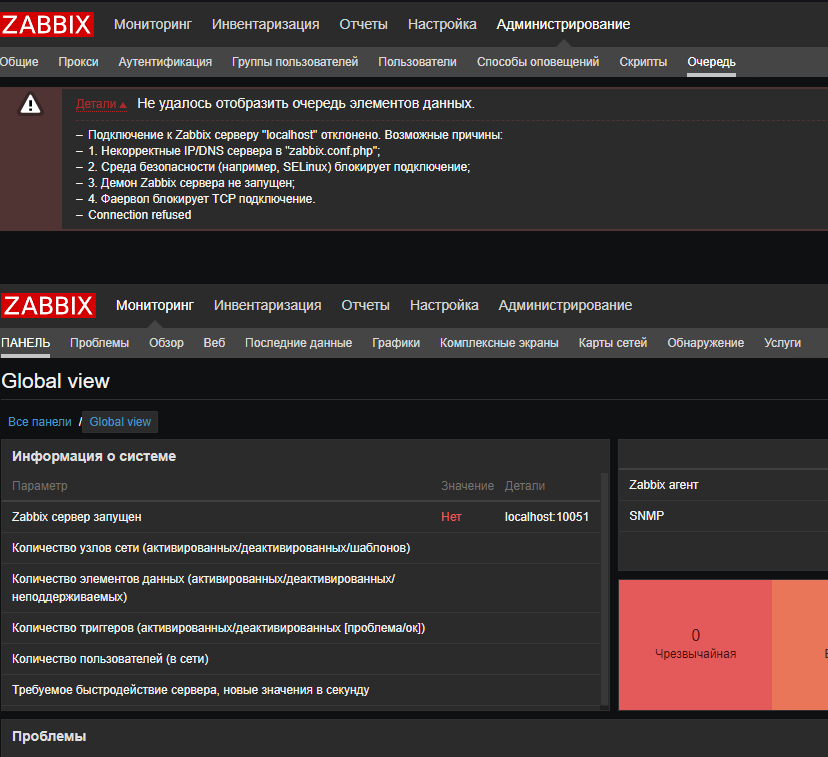Screen dimensions: 828x757
Task: Open Администрирование menu in the bottom window
Action: pyautogui.click(x=565, y=305)
